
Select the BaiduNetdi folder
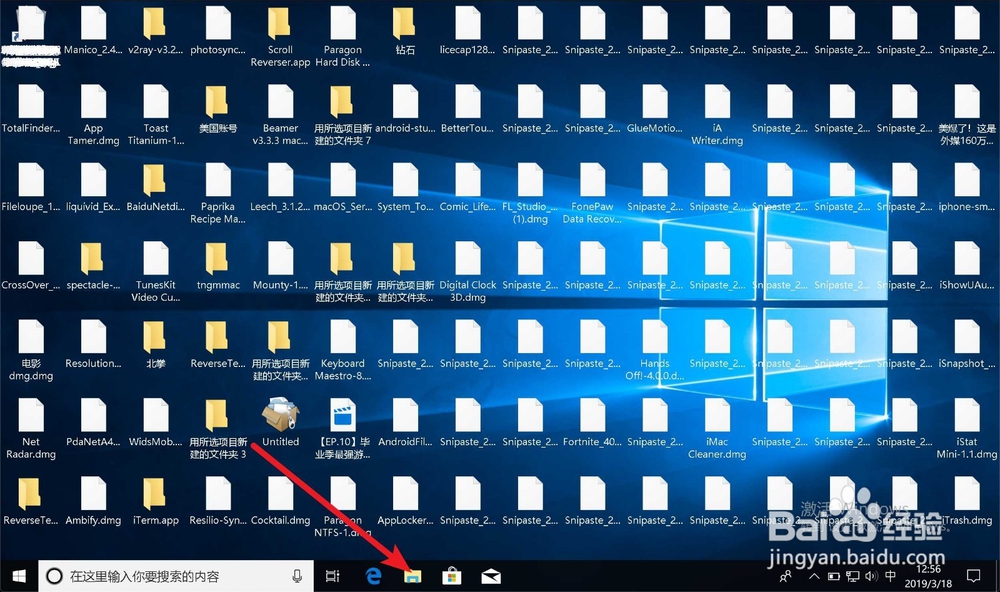coord(156,187)
